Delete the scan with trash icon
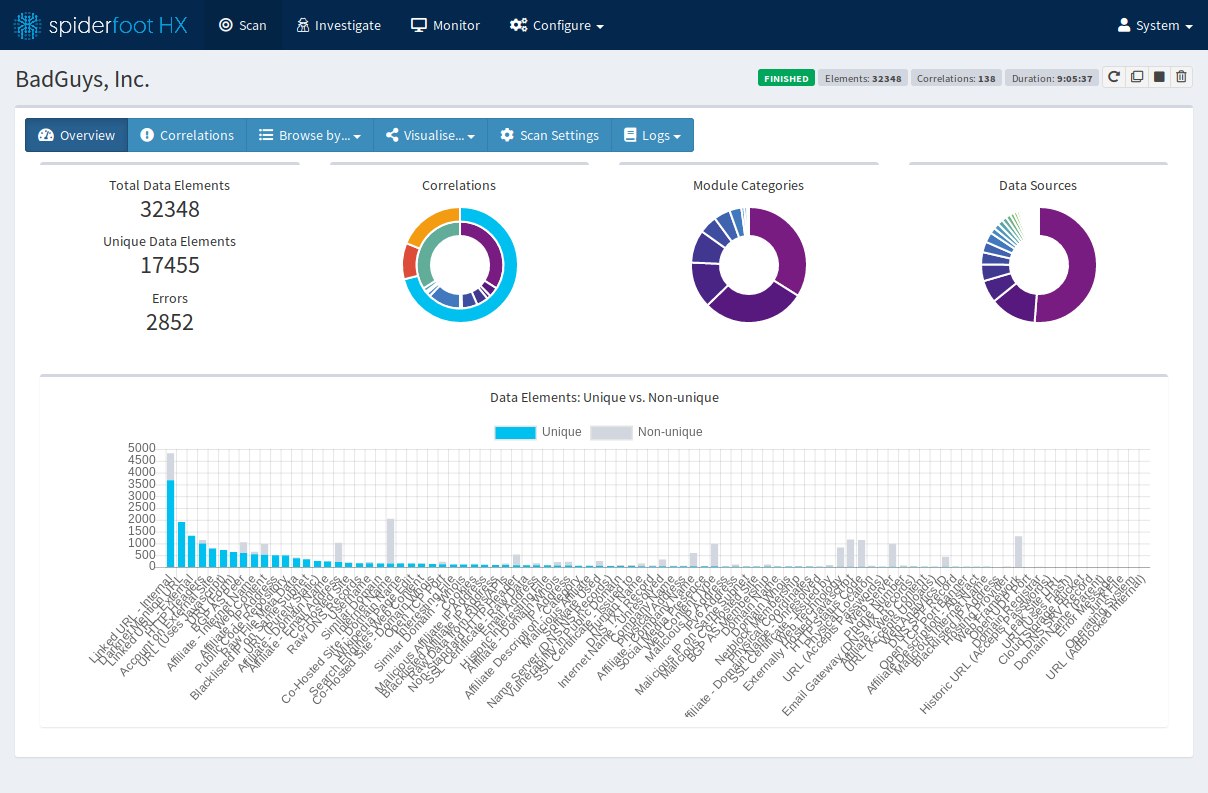The height and width of the screenshot is (793, 1208). pyautogui.click(x=1181, y=77)
